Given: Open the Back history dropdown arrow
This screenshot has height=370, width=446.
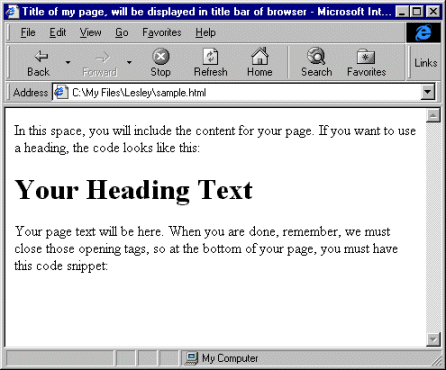Looking at the screenshot, I should (68, 62).
